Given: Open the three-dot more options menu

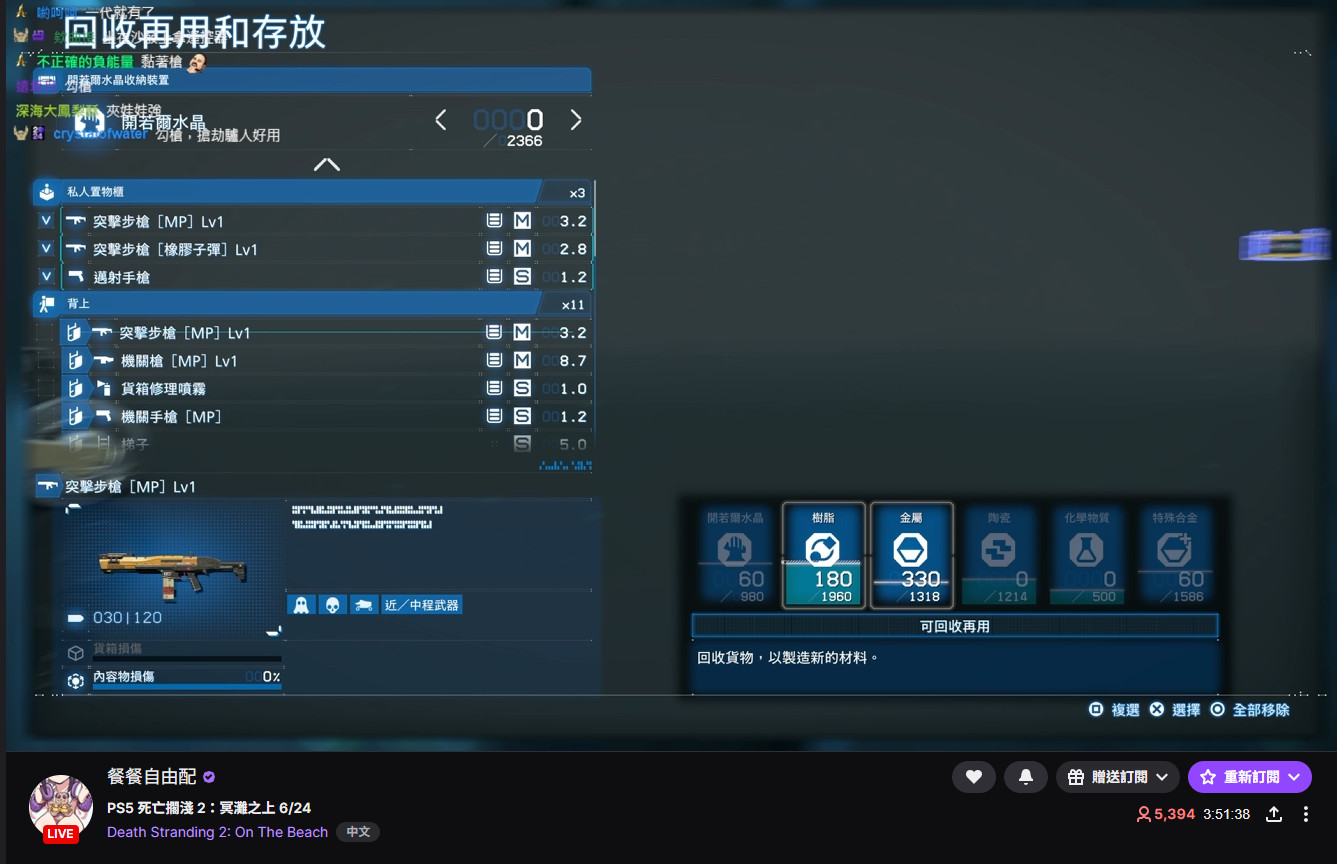Looking at the screenshot, I should [x=1306, y=814].
